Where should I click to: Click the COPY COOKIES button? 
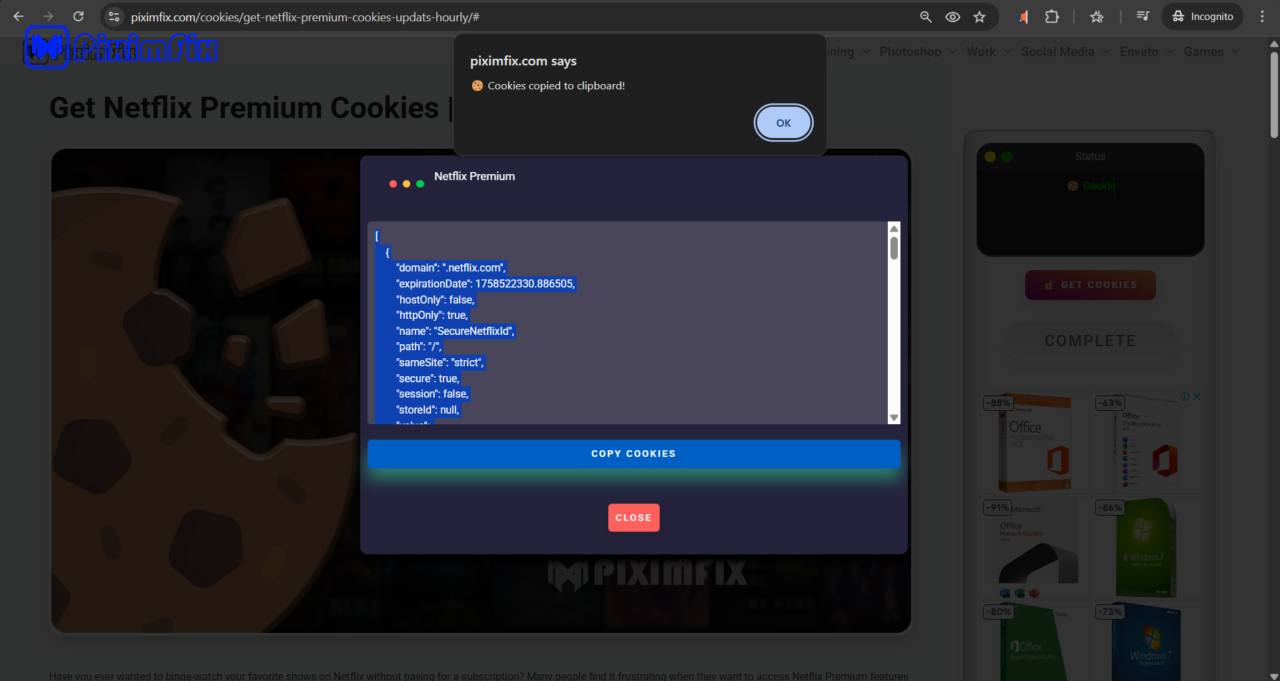coord(634,454)
